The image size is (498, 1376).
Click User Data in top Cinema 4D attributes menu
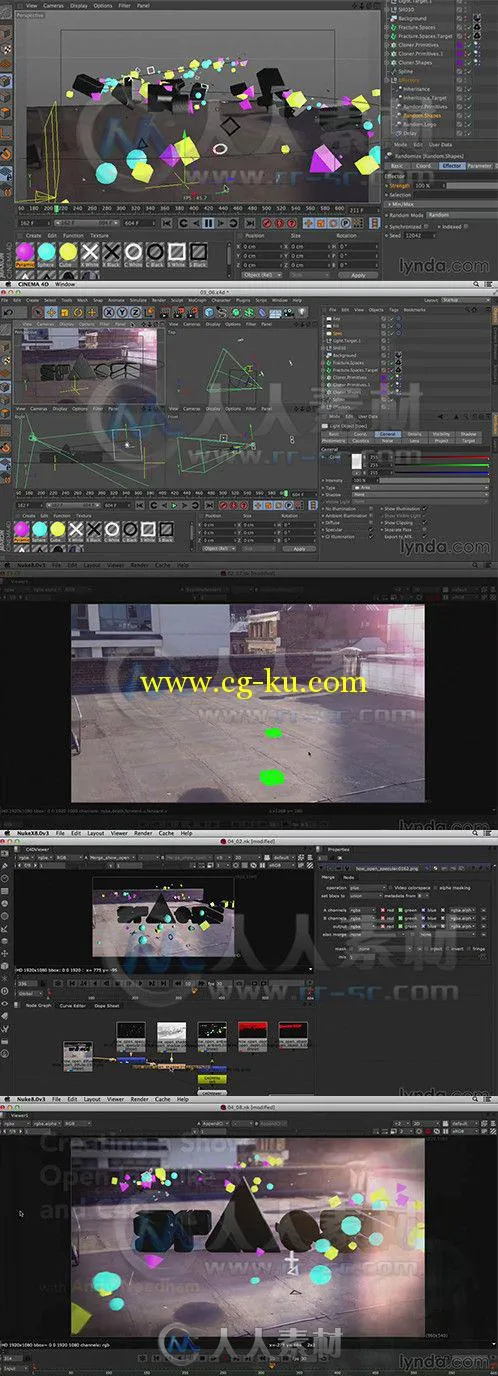tap(440, 145)
